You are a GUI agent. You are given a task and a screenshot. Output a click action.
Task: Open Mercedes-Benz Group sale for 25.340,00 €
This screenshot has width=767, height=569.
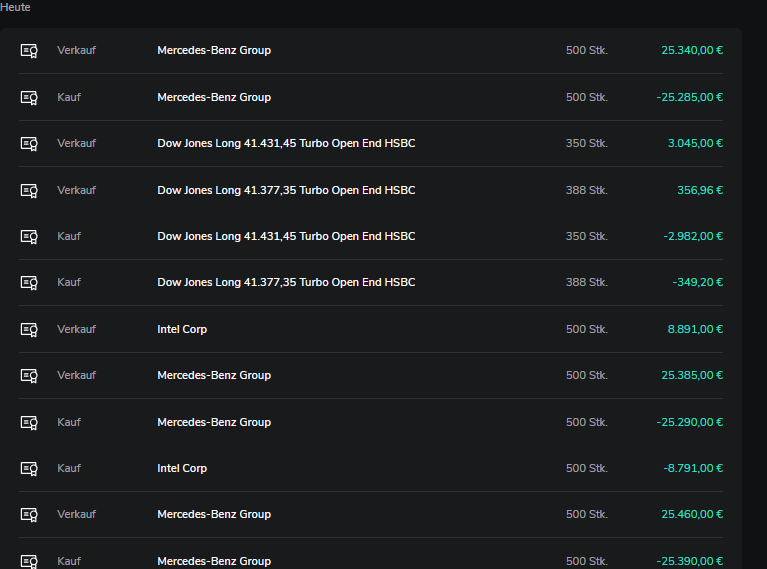371,50
